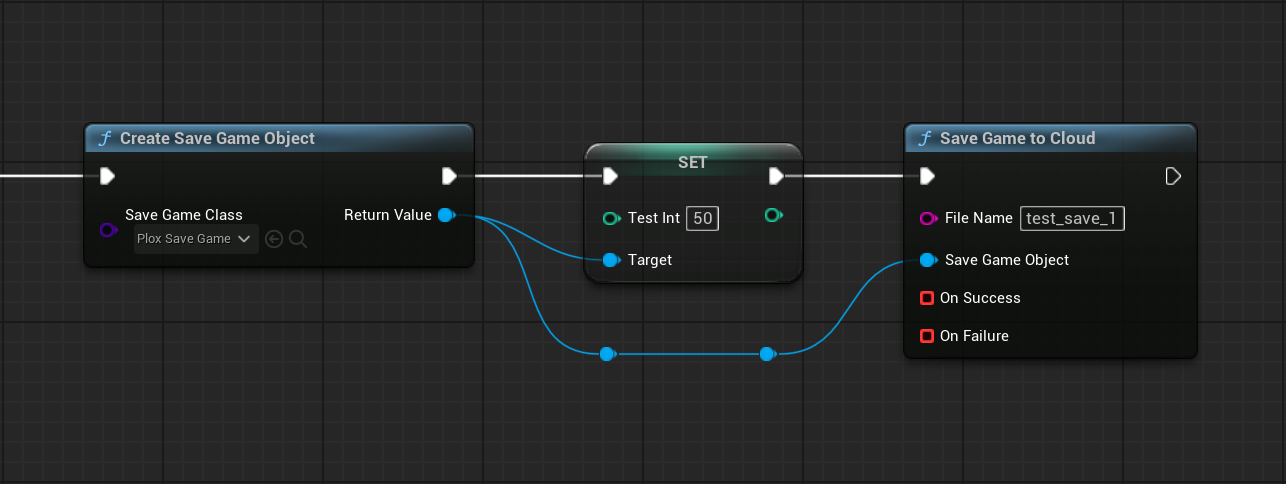Viewport: 1286px width, 484px height.
Task: Click the use-selected-asset arrow icon
Action: click(274, 239)
